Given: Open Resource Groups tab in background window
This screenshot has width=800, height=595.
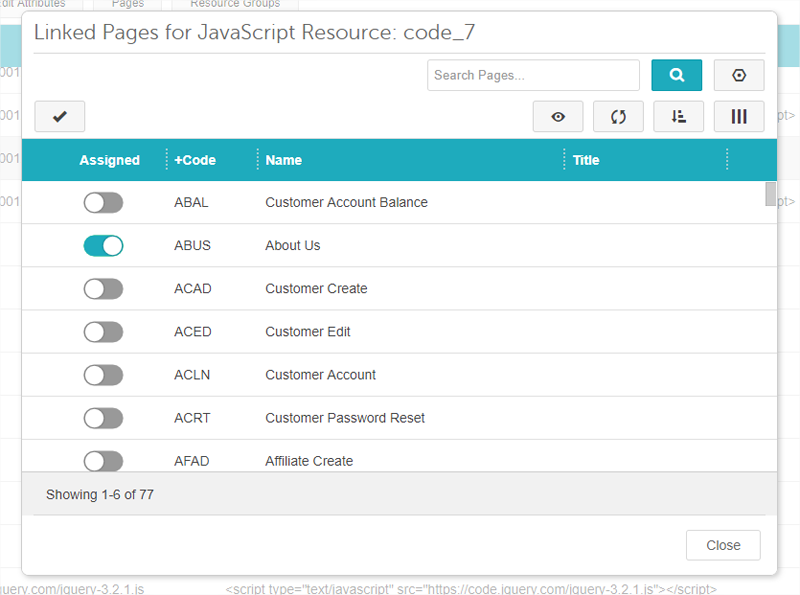Looking at the screenshot, I should (x=235, y=4).
